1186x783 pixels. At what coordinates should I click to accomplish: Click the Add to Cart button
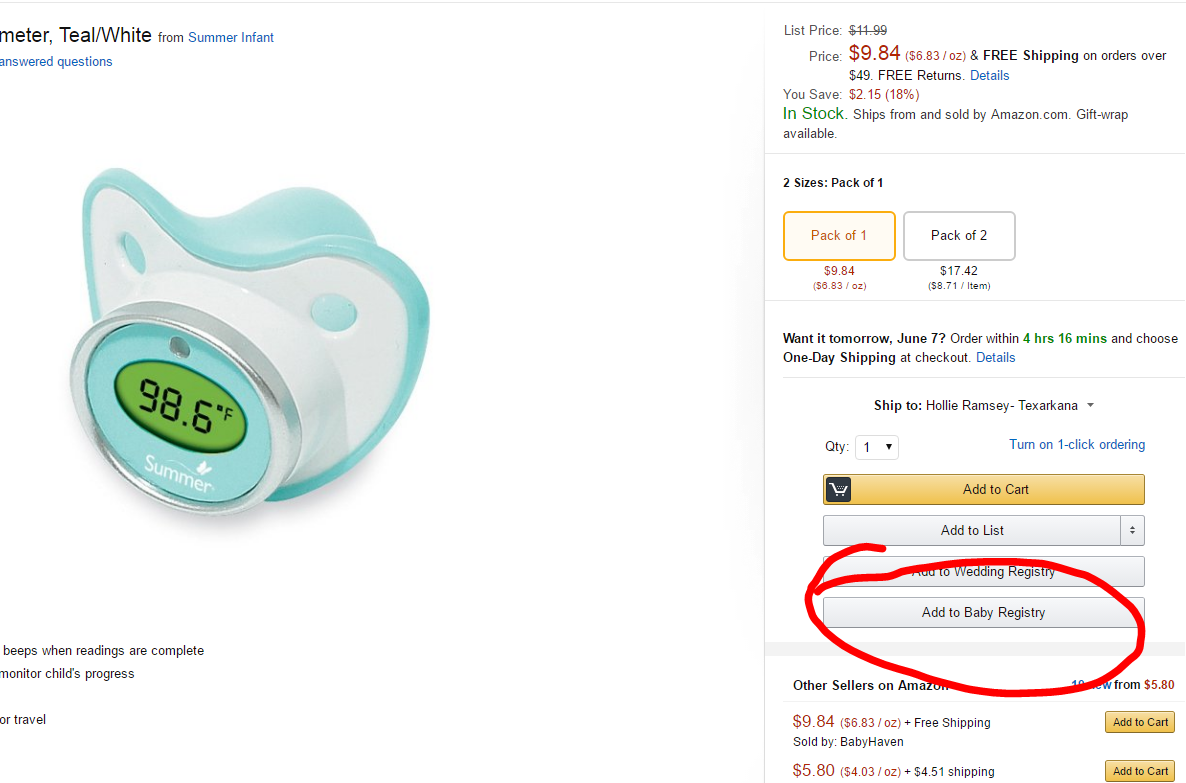[x=995, y=489]
